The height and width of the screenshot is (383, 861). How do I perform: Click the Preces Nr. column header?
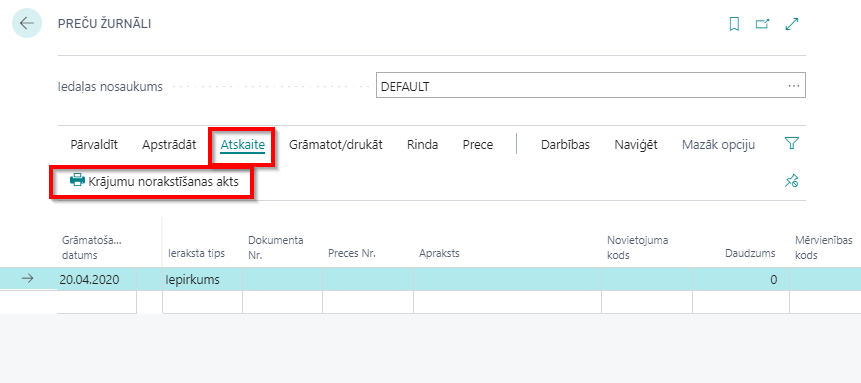coord(351,253)
